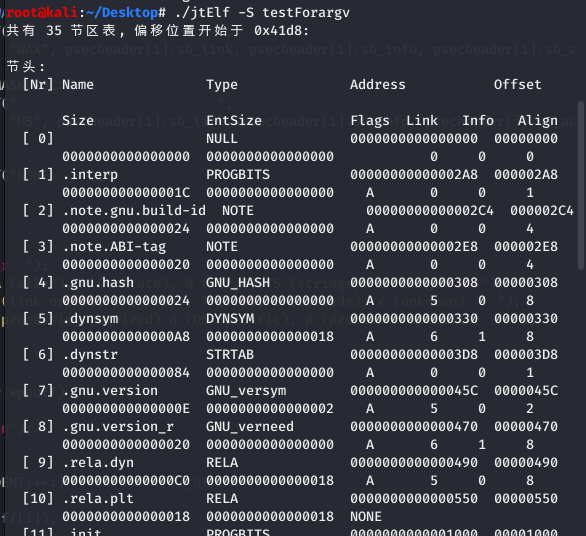Click the Name column header
Image resolution: width=586 pixels, height=536 pixels.
click(x=78, y=84)
